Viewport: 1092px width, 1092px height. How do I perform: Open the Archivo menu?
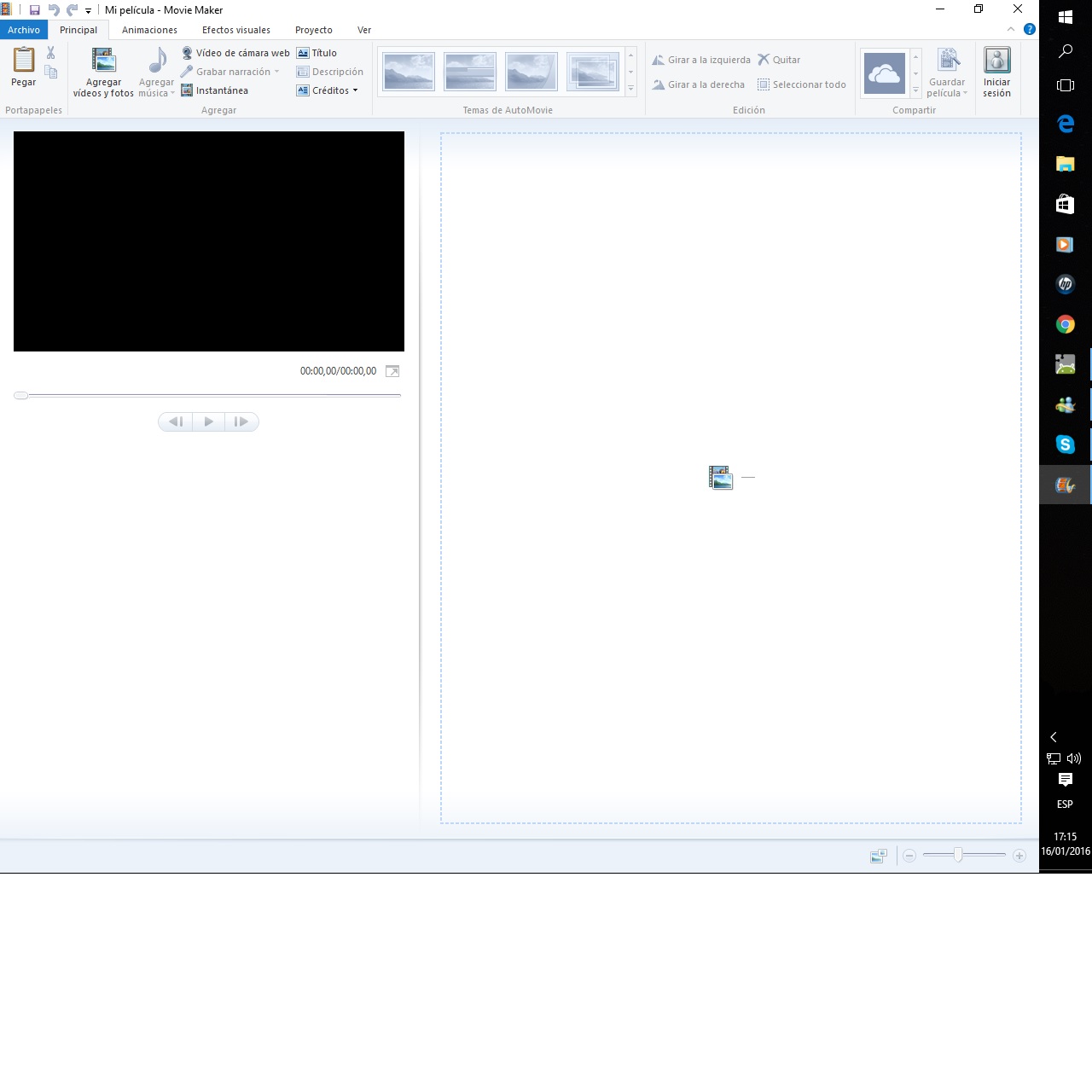tap(24, 30)
